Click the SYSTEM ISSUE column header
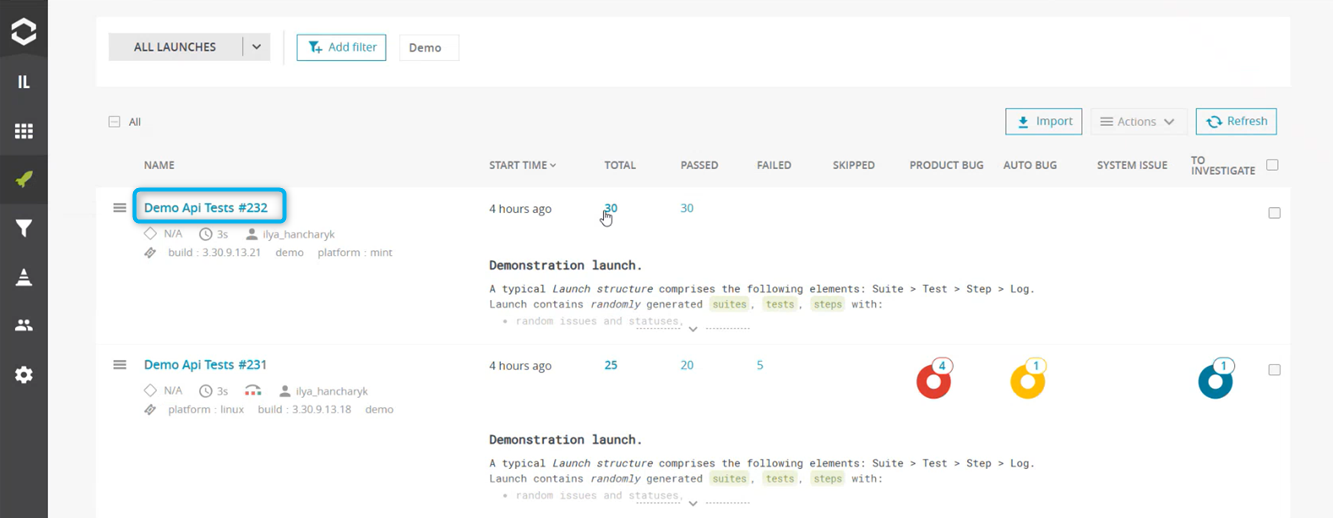This screenshot has width=1333, height=518. (1132, 165)
